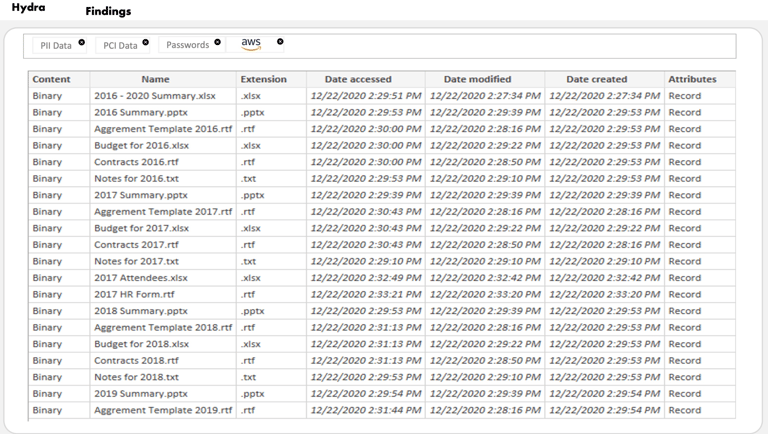Select file 2016 - 2020 Summary.xlsx

(x=155, y=96)
